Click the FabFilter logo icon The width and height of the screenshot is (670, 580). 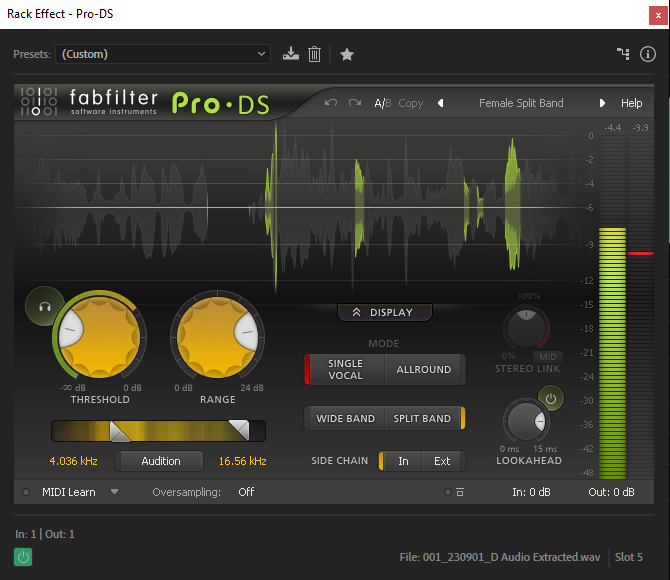pos(39,102)
